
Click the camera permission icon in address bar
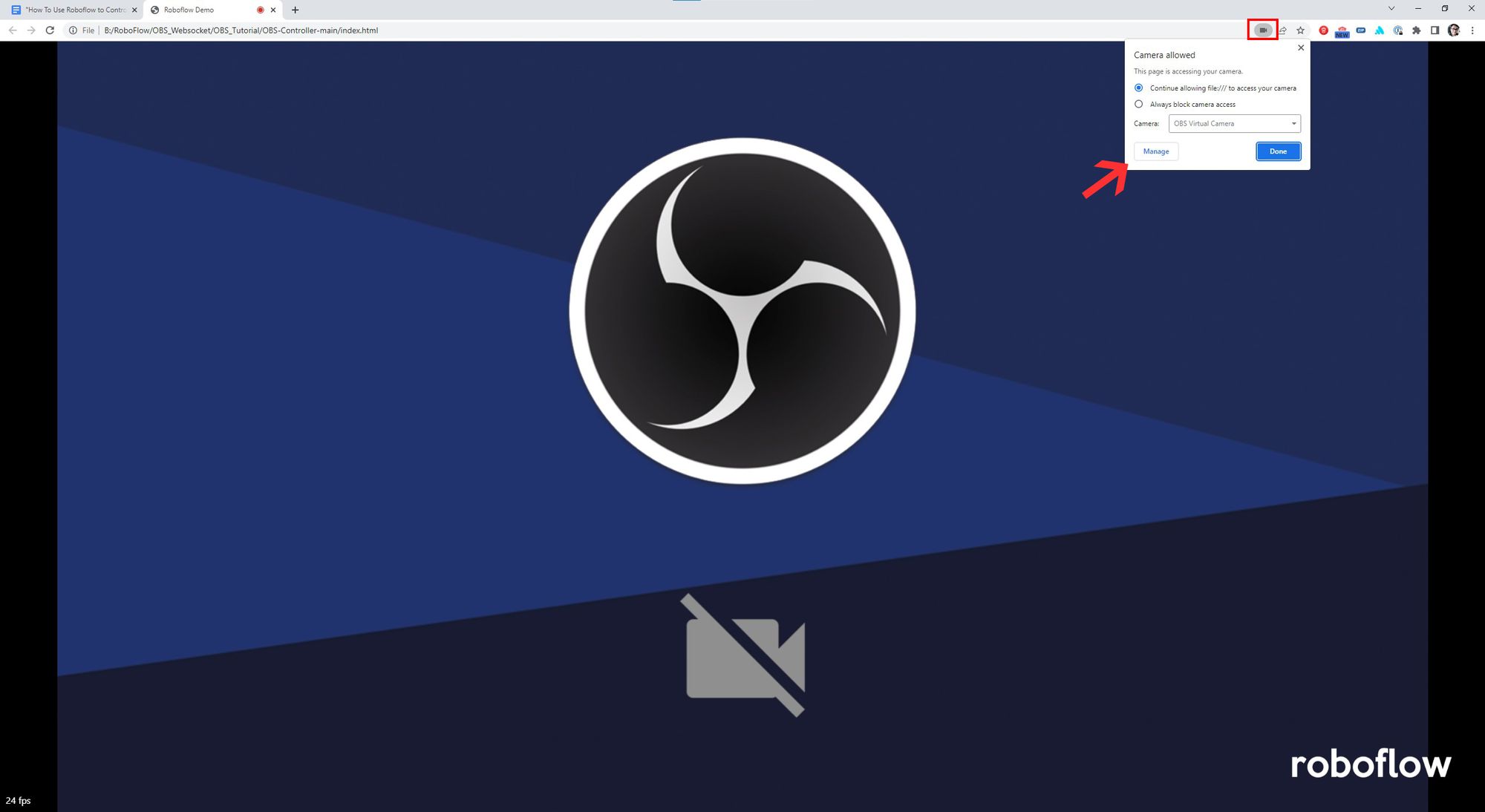click(x=1262, y=30)
